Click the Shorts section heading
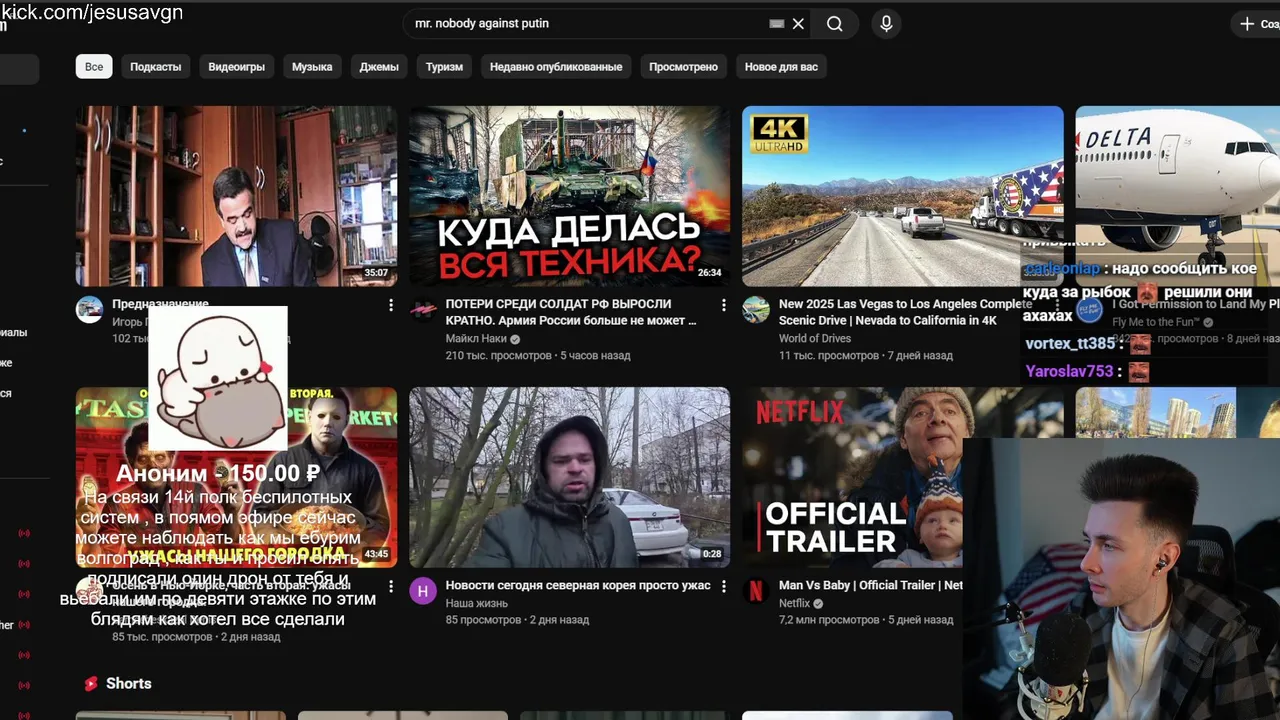1280x720 pixels. (x=129, y=684)
